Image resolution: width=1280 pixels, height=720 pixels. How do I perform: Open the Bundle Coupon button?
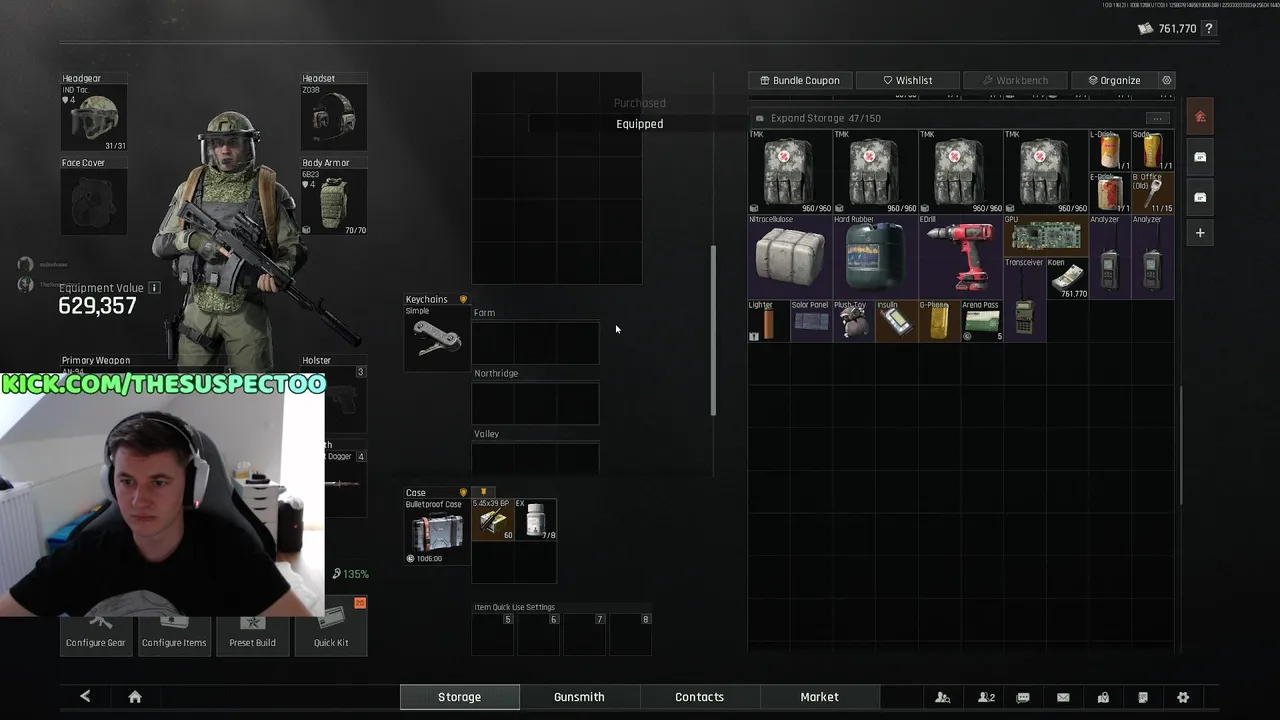coord(800,80)
